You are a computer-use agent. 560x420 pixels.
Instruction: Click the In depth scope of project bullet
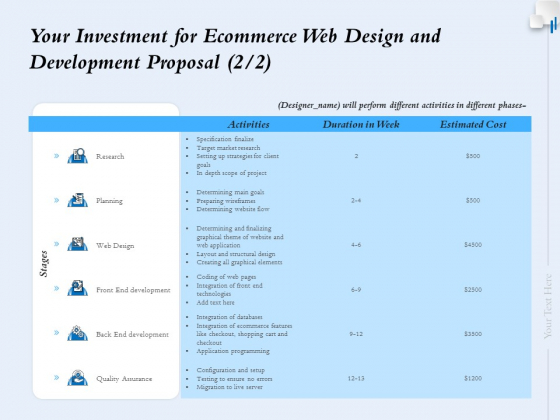point(231,173)
